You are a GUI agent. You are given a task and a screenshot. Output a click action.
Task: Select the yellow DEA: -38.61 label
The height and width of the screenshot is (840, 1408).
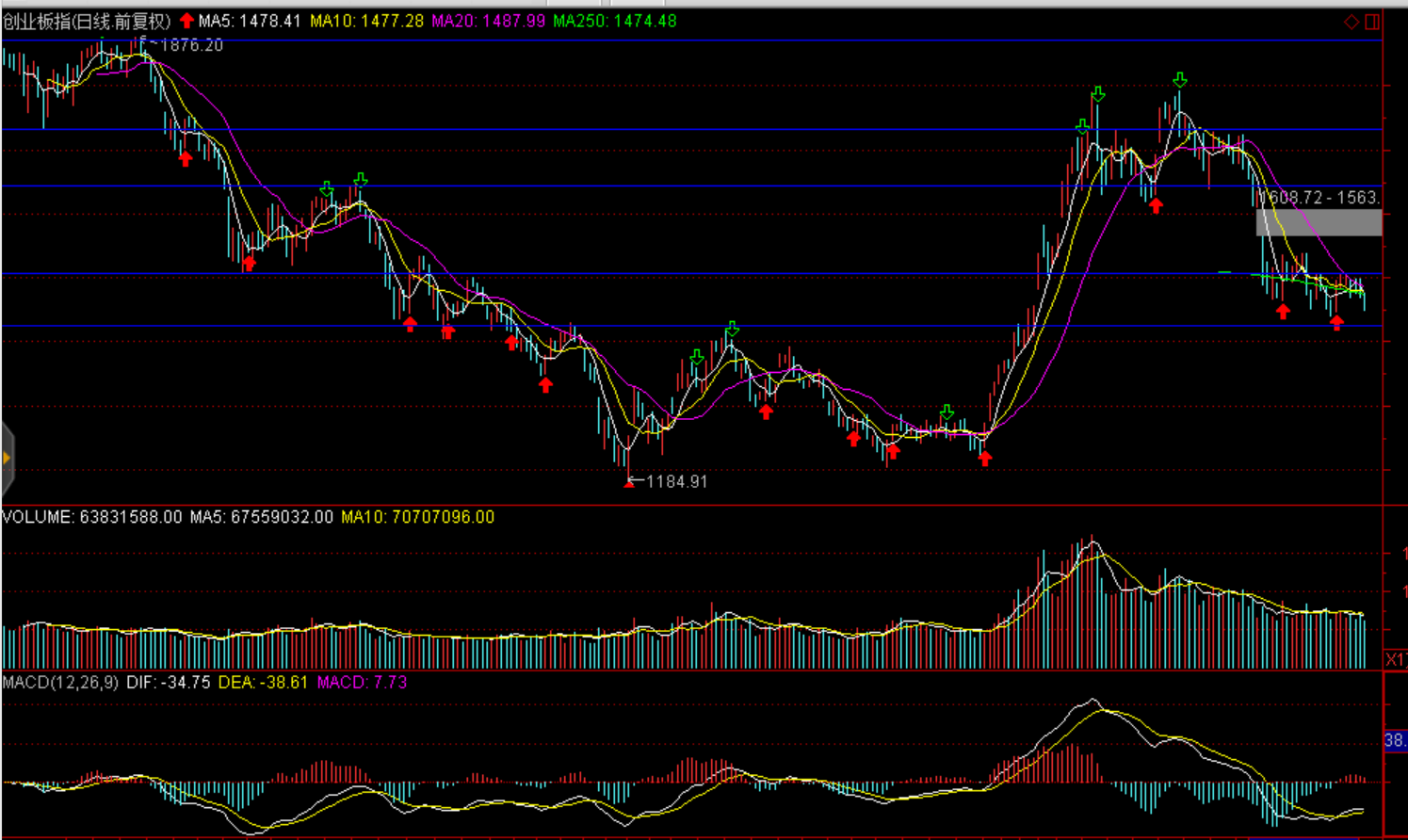pos(263,682)
